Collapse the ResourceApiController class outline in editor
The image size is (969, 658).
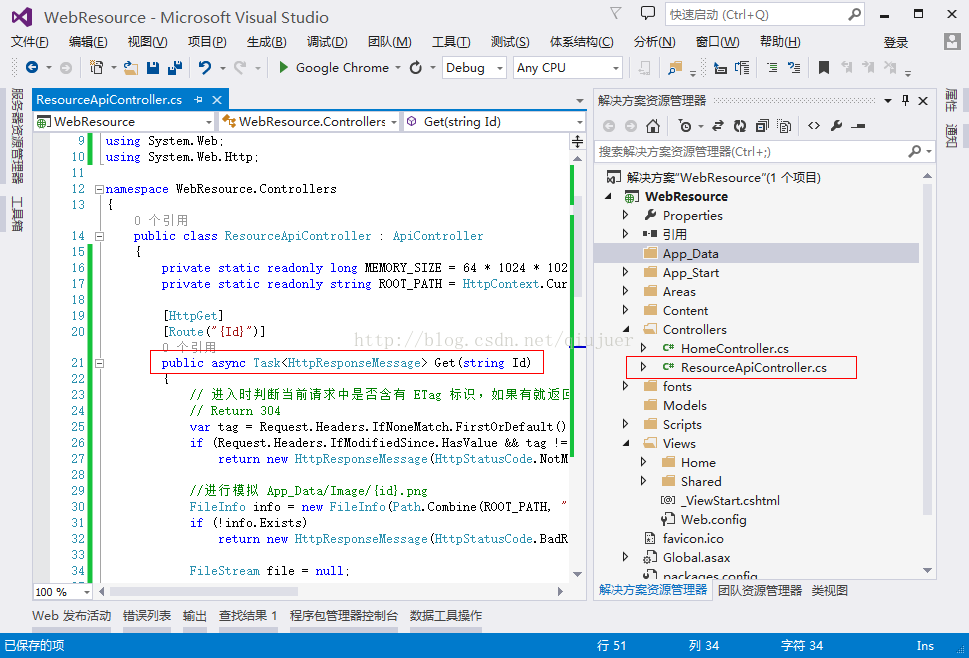99,236
